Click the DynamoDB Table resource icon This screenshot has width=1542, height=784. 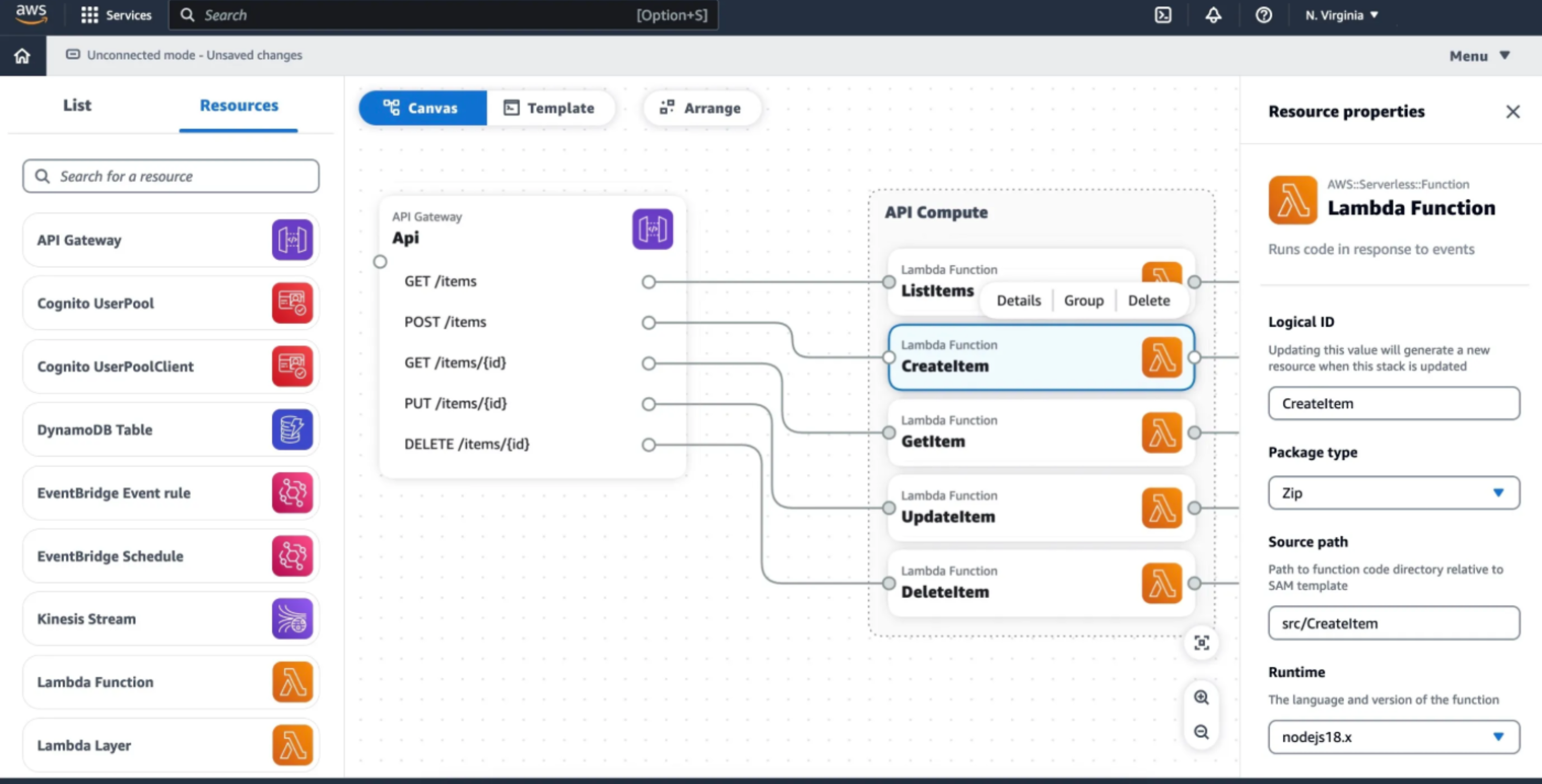pos(292,429)
